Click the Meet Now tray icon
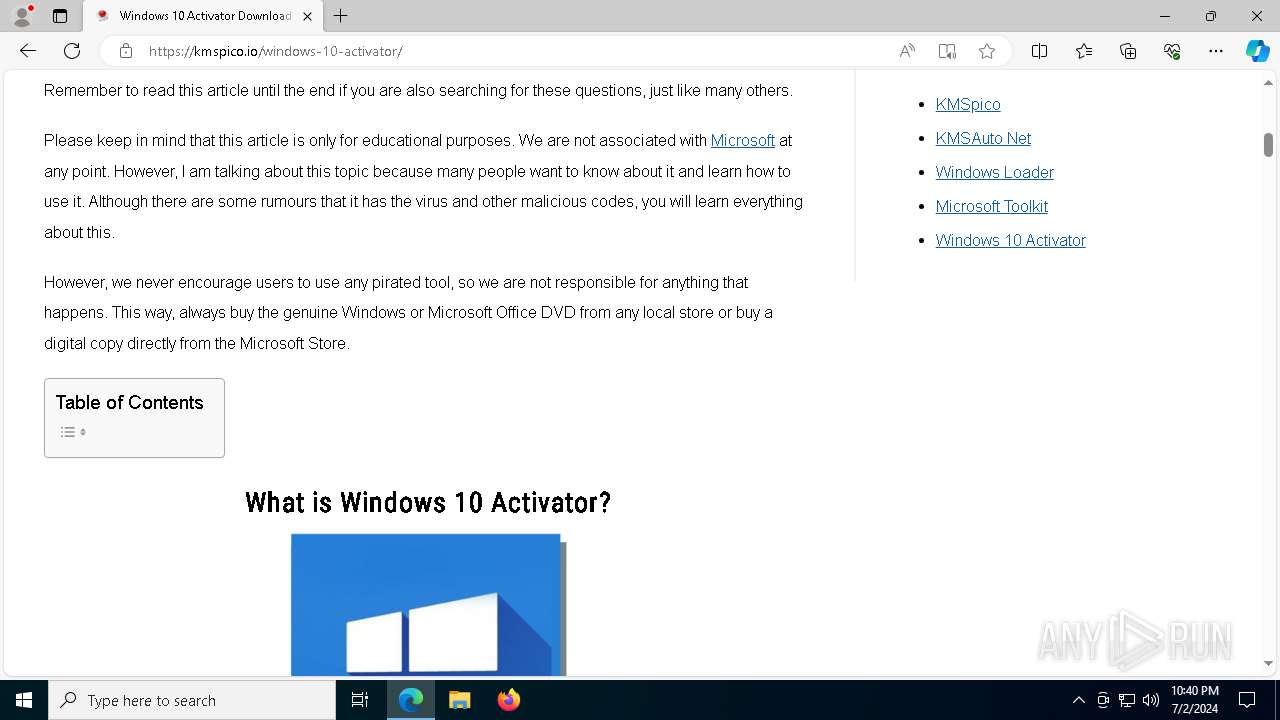This screenshot has height=720, width=1280. click(x=1103, y=700)
